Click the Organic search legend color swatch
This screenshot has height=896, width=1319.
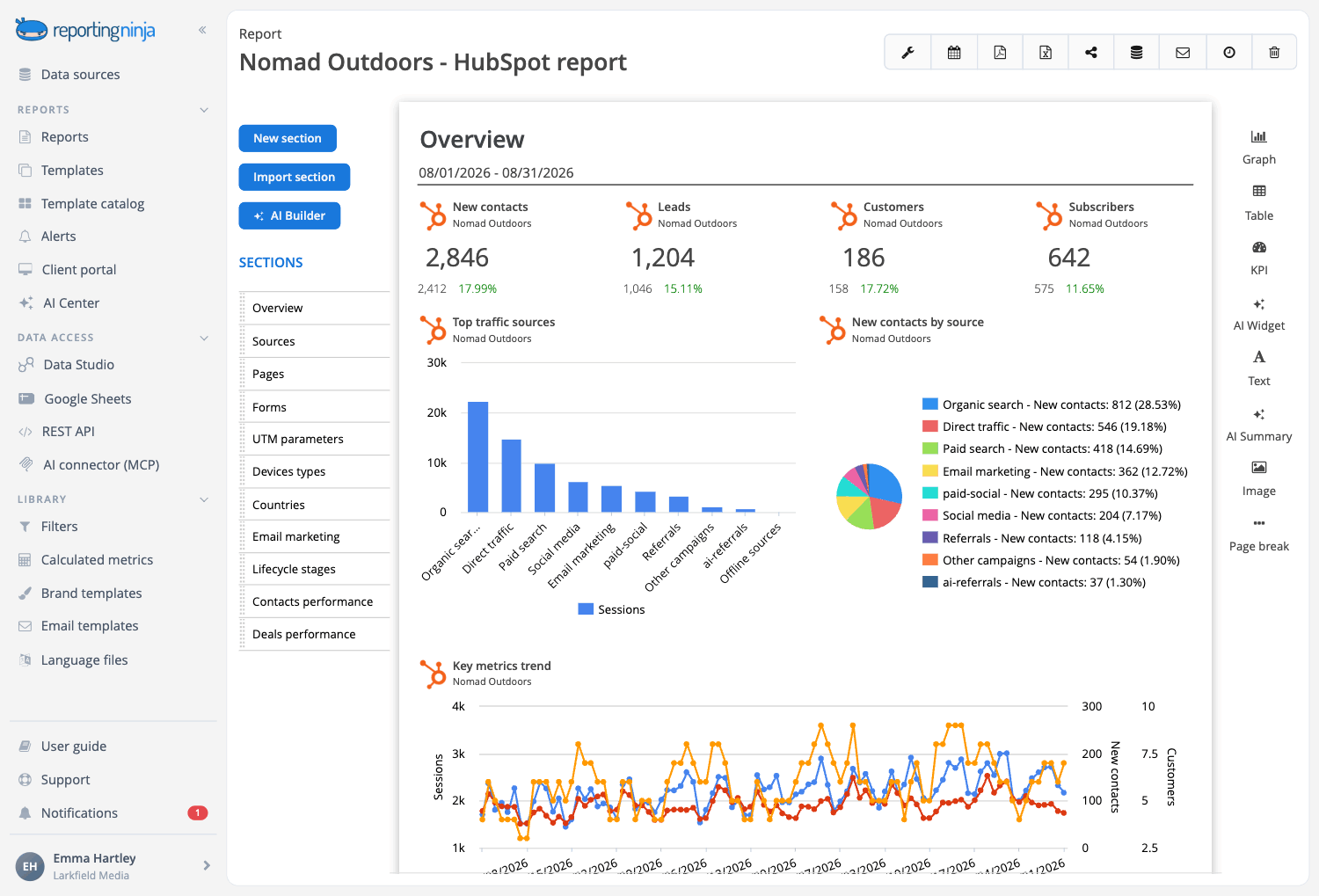tap(929, 404)
